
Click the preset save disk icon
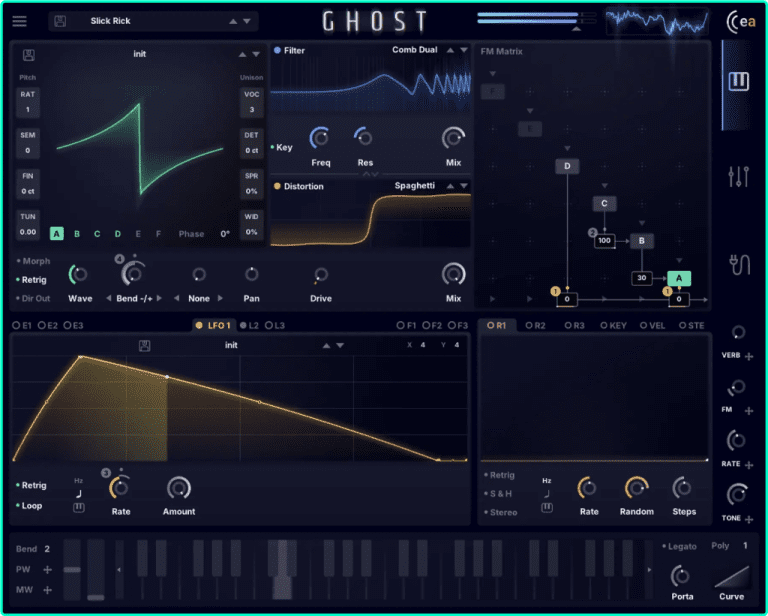click(60, 21)
